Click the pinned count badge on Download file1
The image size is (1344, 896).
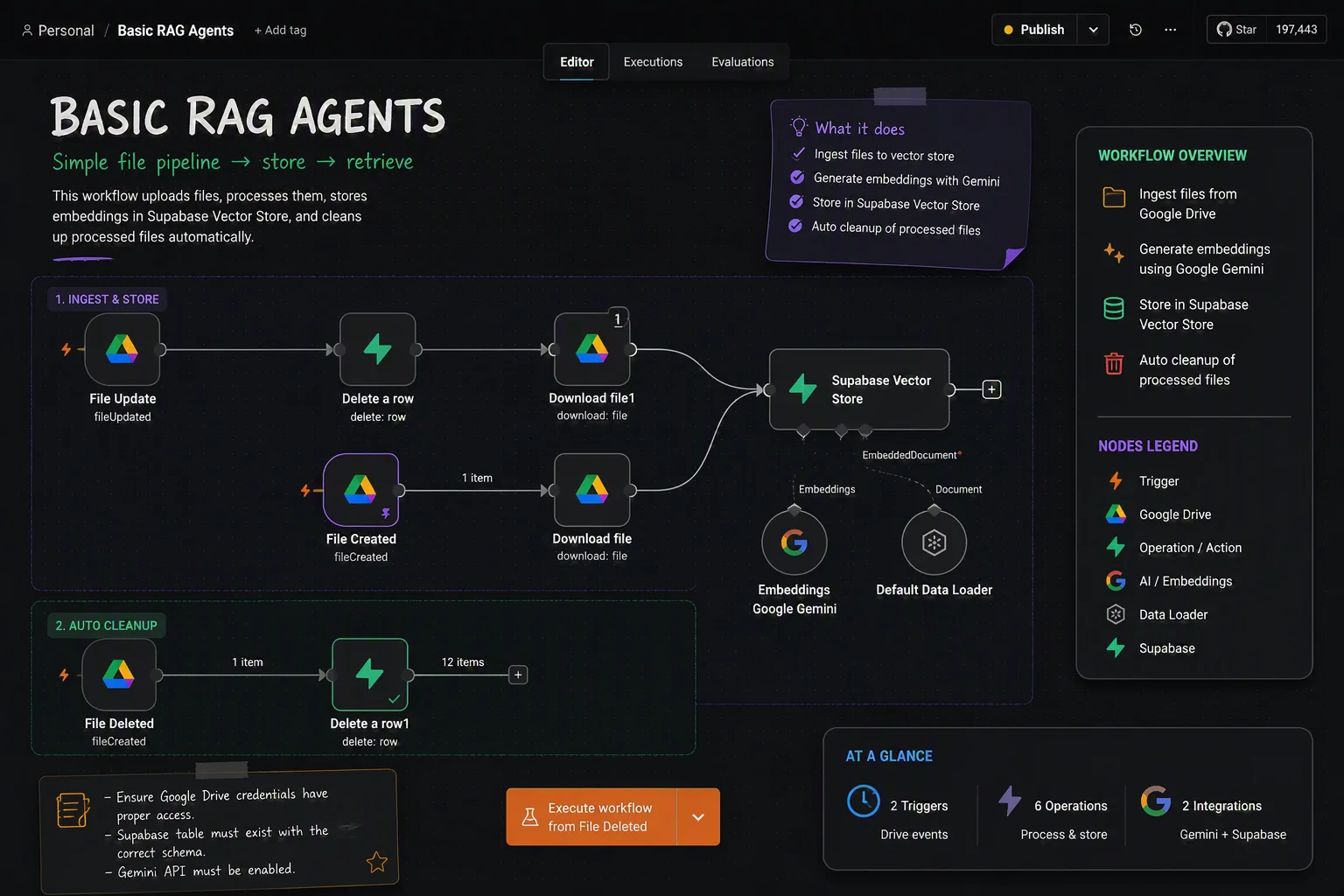618,319
